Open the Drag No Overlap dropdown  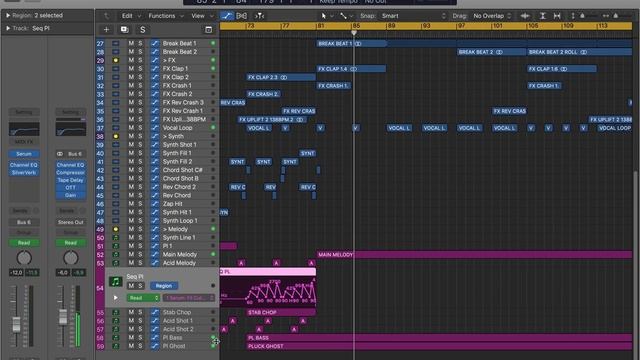(x=493, y=16)
